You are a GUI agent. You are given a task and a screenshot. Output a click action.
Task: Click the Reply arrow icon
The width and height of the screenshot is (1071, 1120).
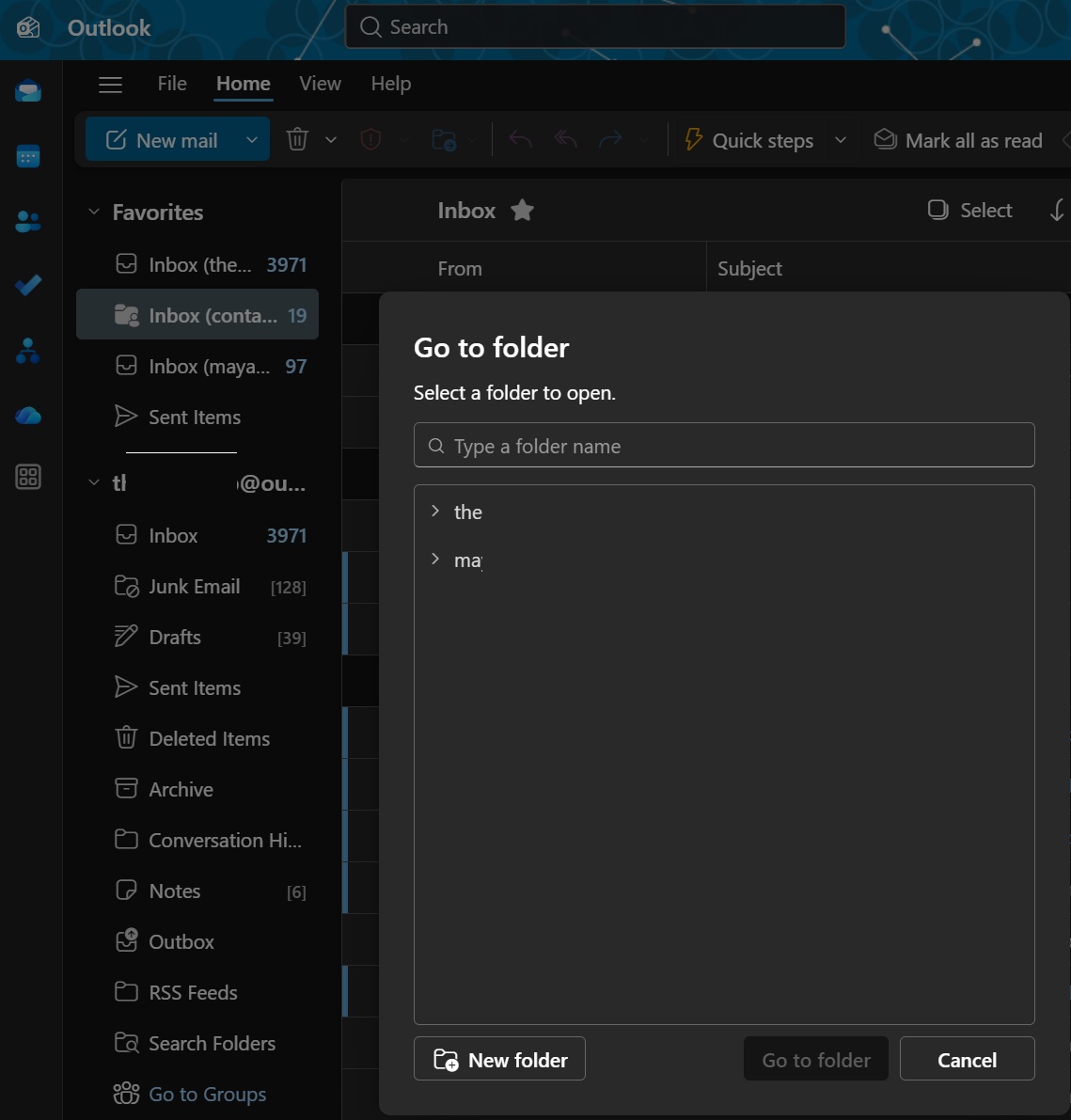click(x=521, y=139)
